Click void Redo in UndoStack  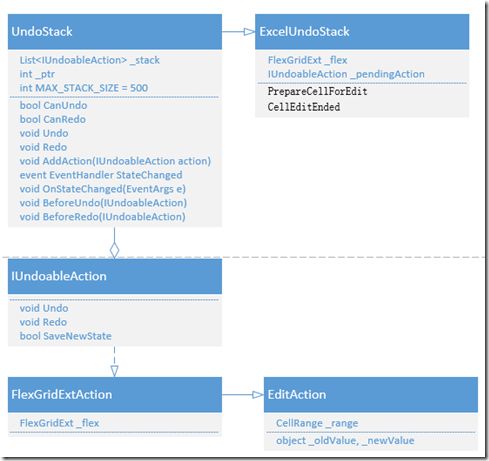43,147
